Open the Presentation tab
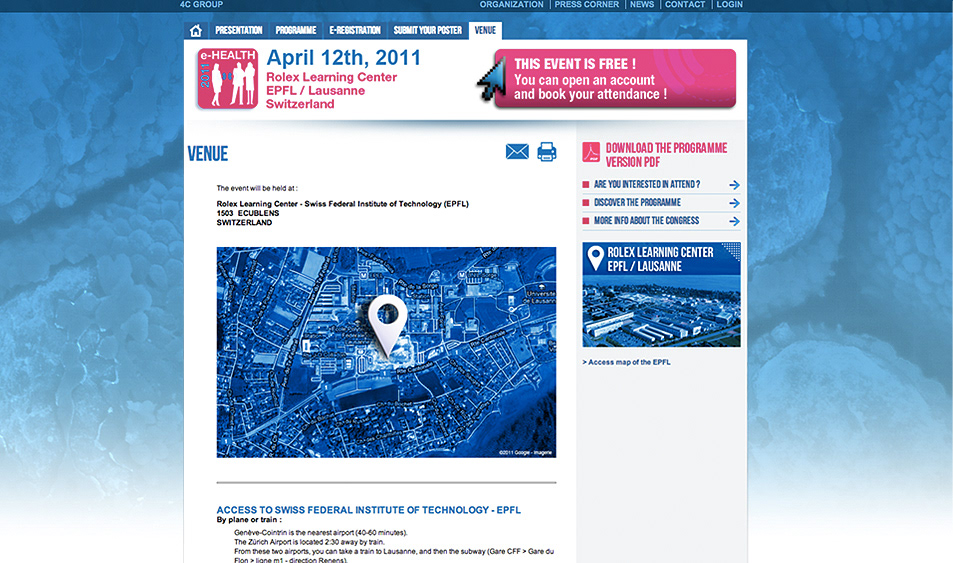 click(238, 30)
